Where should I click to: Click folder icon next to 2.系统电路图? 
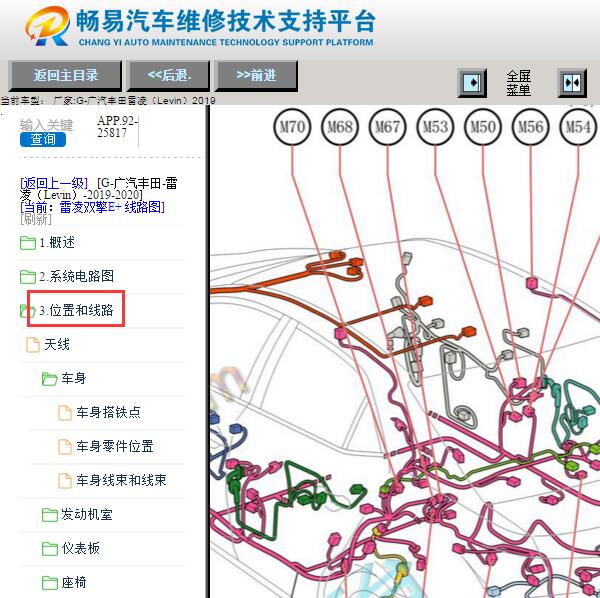click(28, 276)
